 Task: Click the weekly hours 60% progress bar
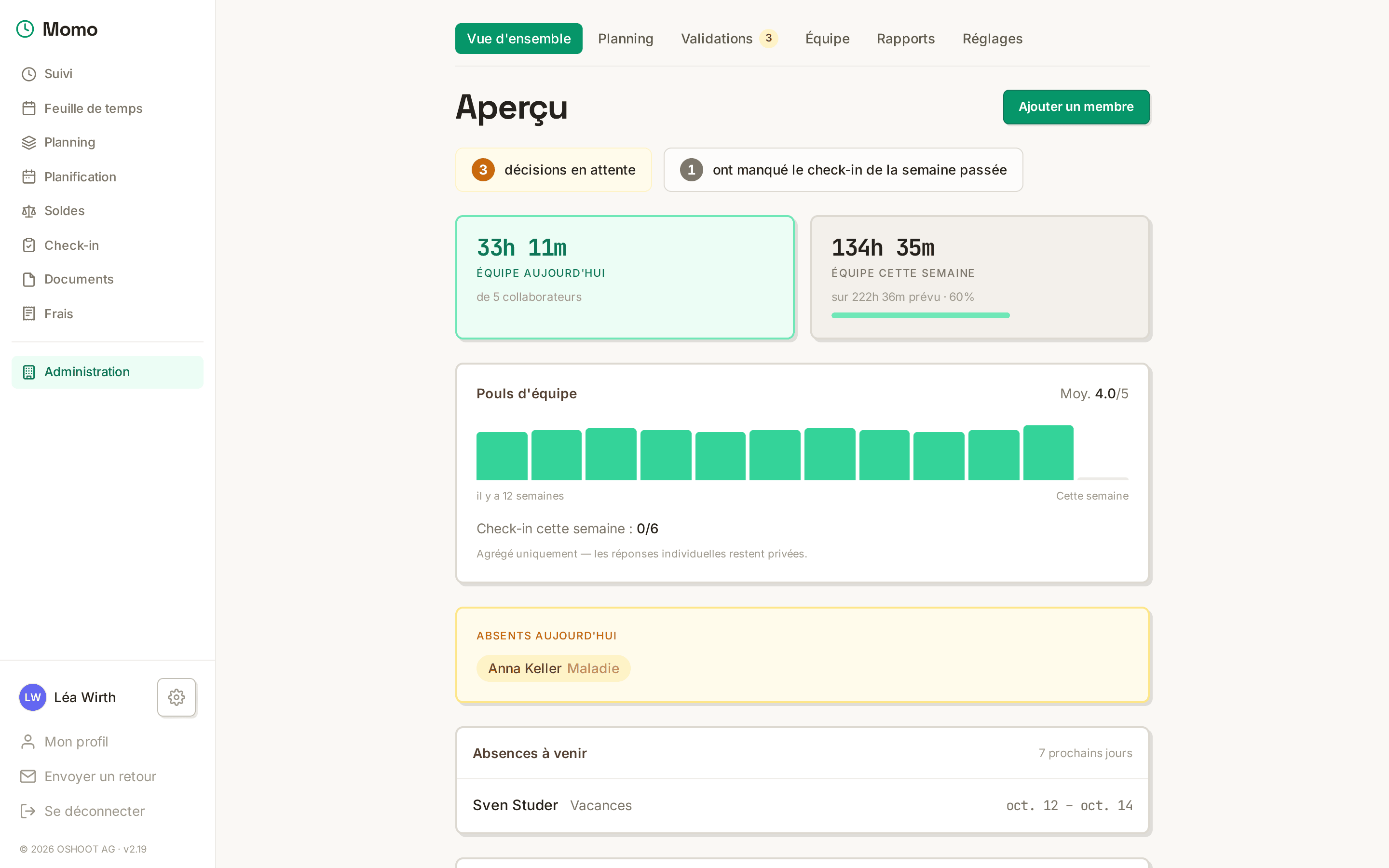coord(920,315)
